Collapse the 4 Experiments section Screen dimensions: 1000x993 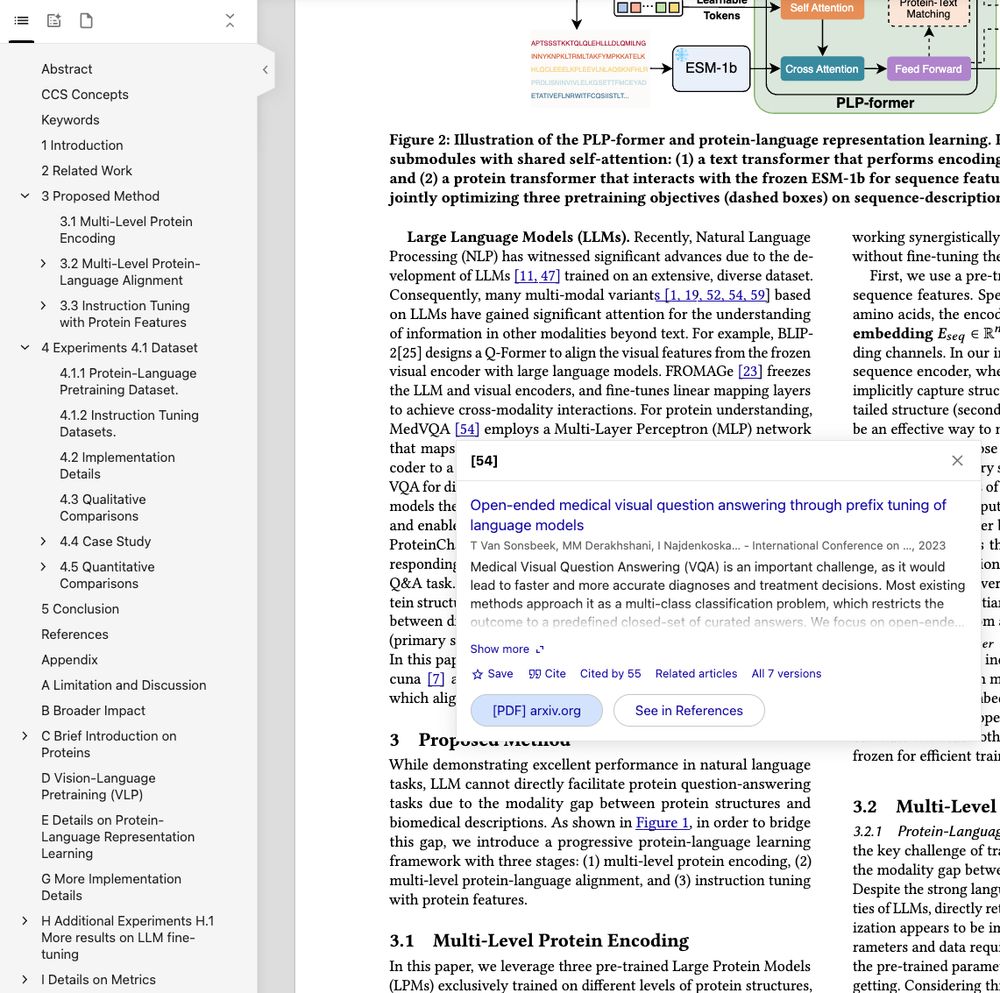[25, 348]
